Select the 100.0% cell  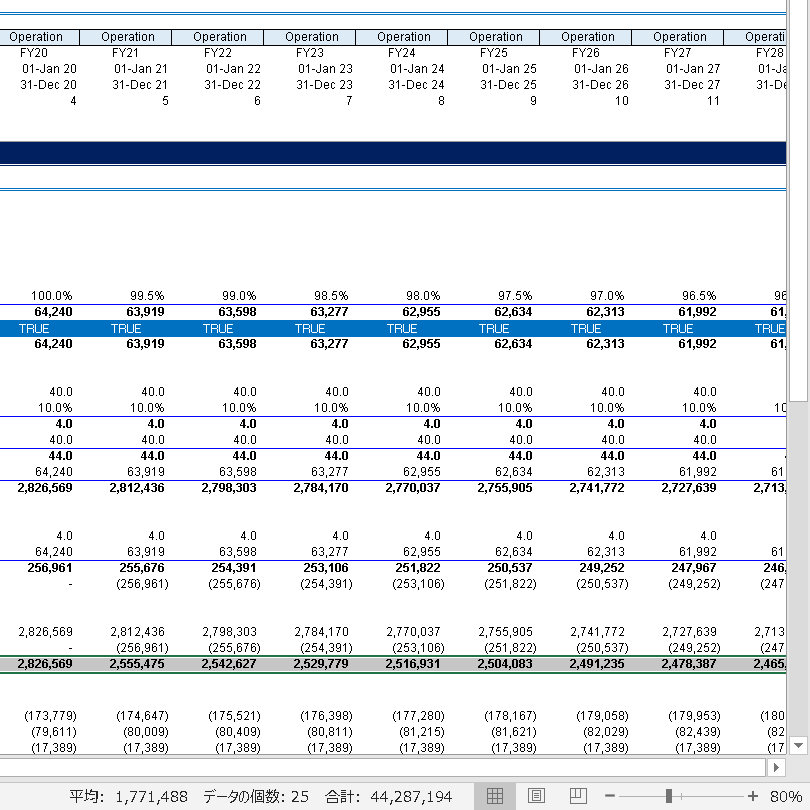coord(51,296)
